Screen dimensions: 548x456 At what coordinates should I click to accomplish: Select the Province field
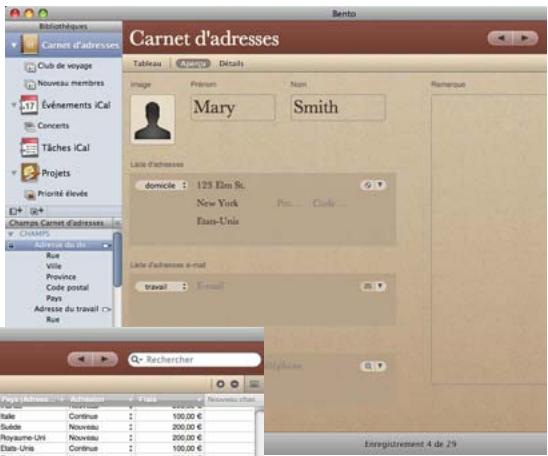tap(61, 277)
